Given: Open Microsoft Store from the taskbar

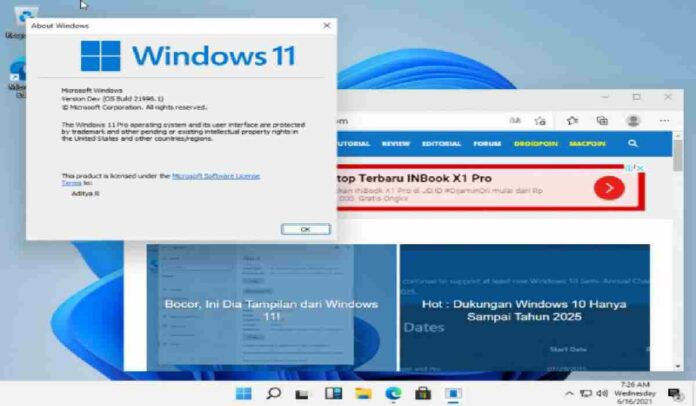Looking at the screenshot, I should point(423,393).
